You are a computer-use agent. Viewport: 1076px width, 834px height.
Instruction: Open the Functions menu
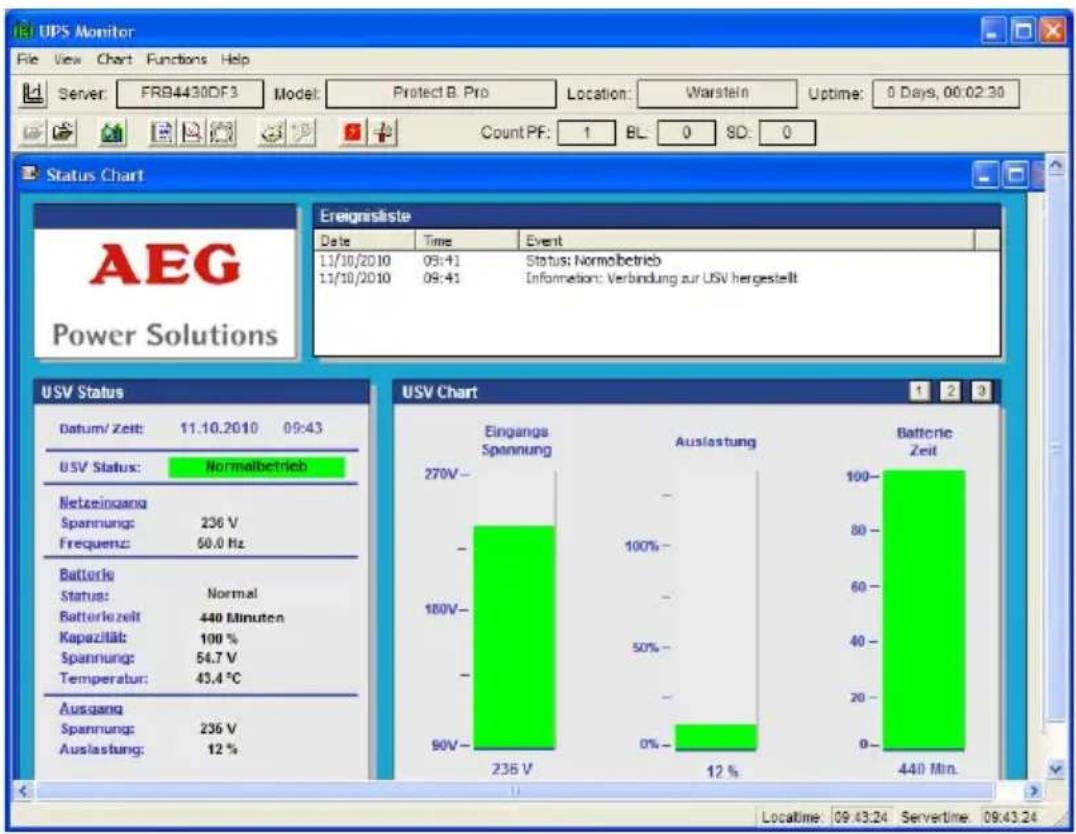[x=176, y=59]
